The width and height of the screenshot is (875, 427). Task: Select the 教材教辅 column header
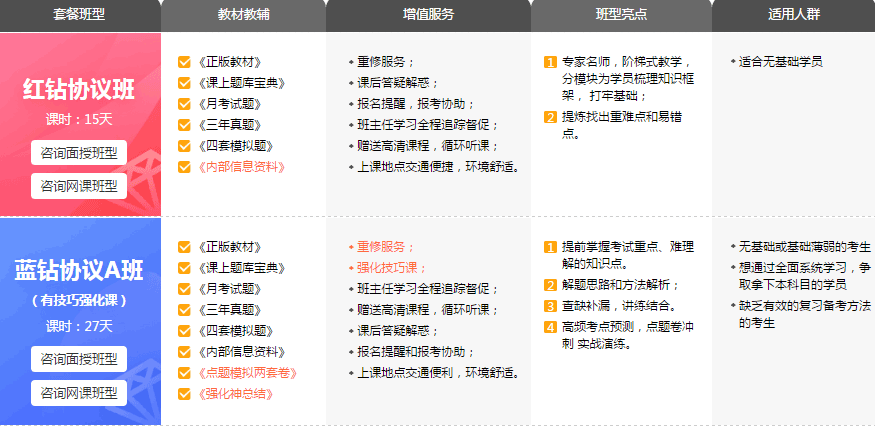243,15
